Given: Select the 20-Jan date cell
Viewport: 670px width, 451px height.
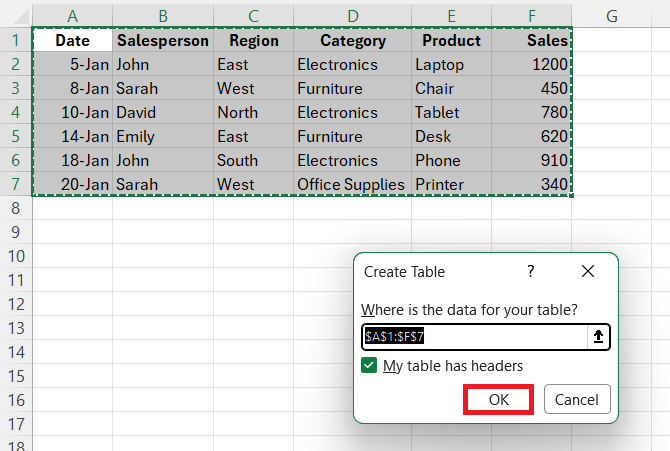Looking at the screenshot, I should (72, 184).
